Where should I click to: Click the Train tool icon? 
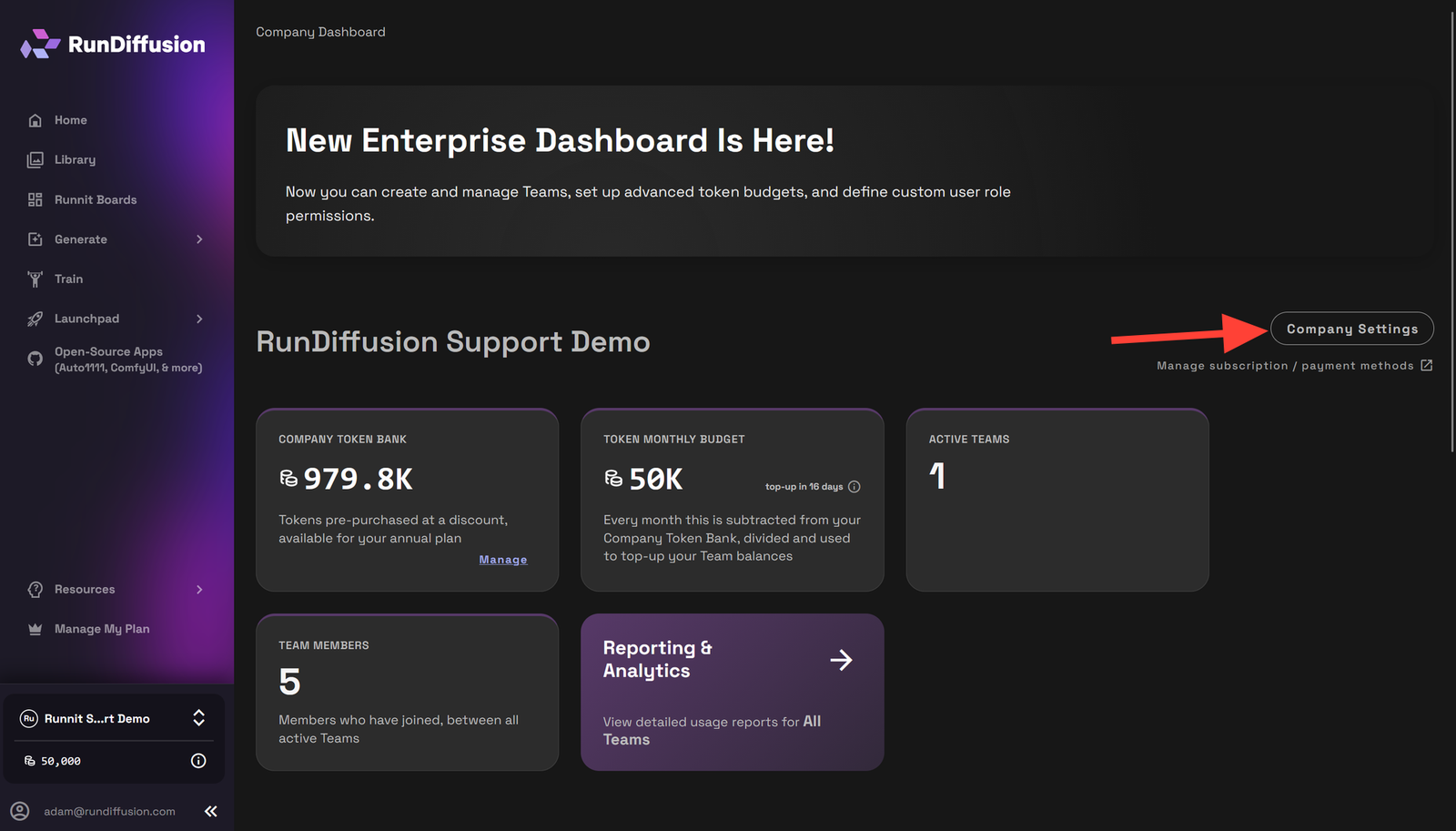(x=35, y=279)
